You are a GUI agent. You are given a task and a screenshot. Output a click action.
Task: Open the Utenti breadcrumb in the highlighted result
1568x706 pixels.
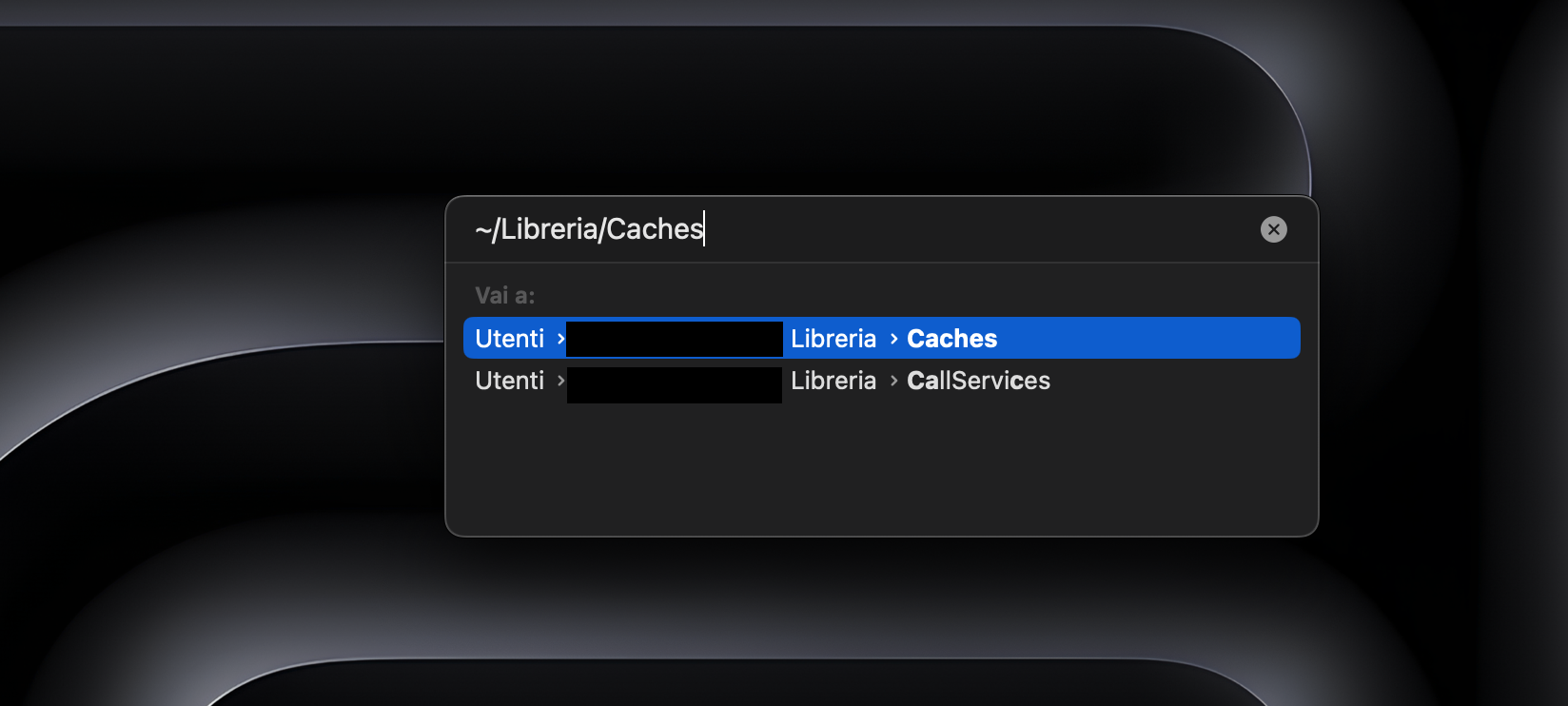pos(511,338)
